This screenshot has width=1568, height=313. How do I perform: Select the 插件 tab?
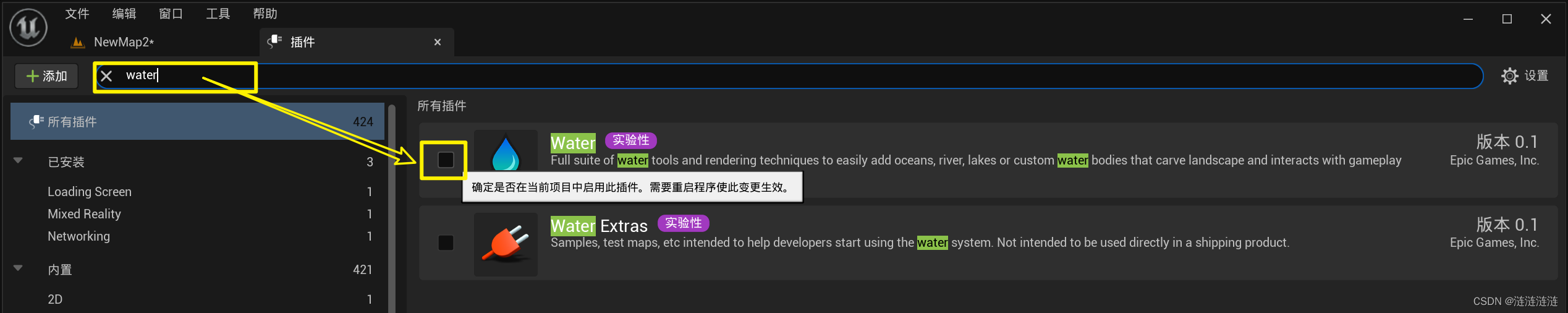357,42
